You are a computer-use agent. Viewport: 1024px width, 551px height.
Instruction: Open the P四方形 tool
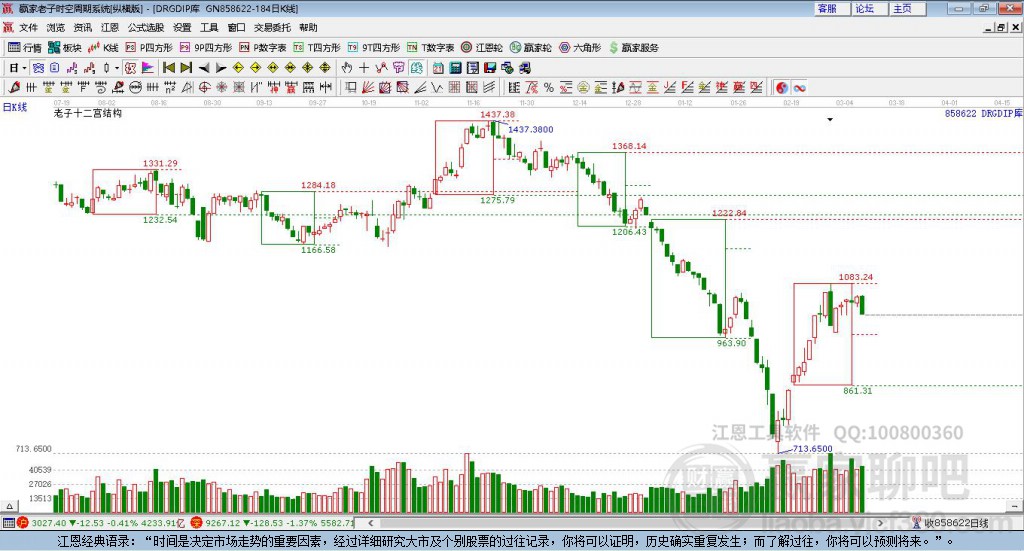[149, 48]
